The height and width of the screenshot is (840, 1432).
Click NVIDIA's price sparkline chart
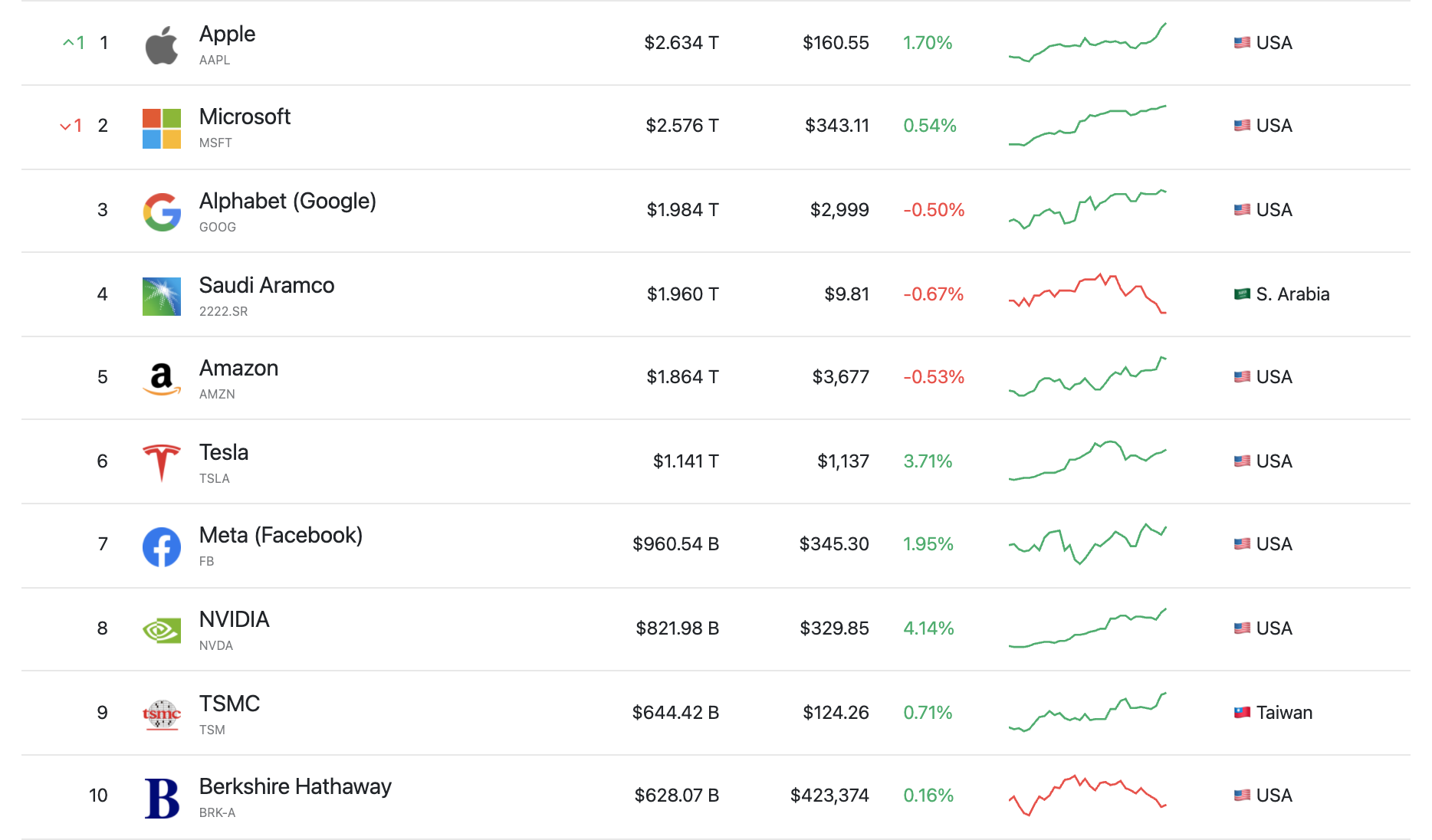[1087, 628]
